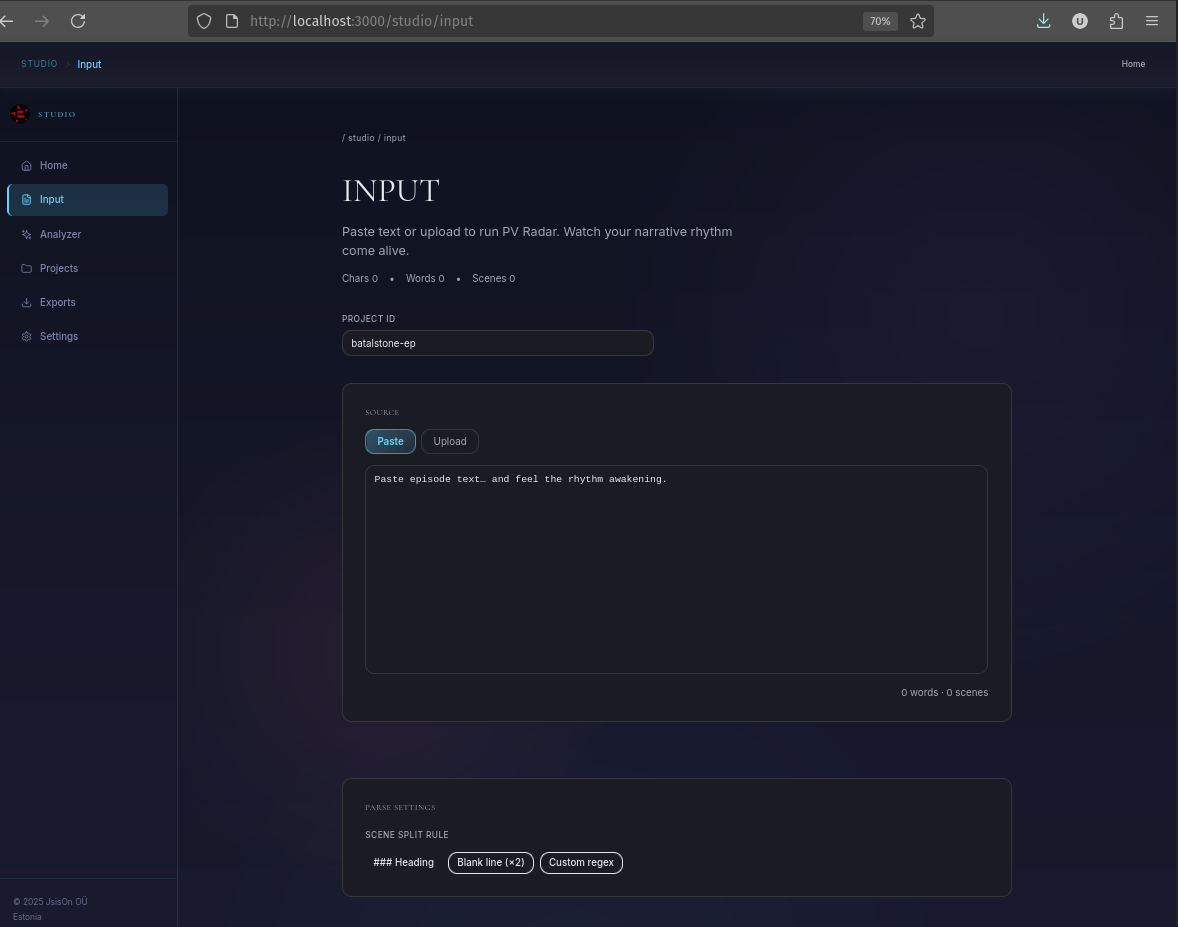This screenshot has width=1178, height=927.
Task: Click the Home link at top right
Action: tap(1133, 63)
